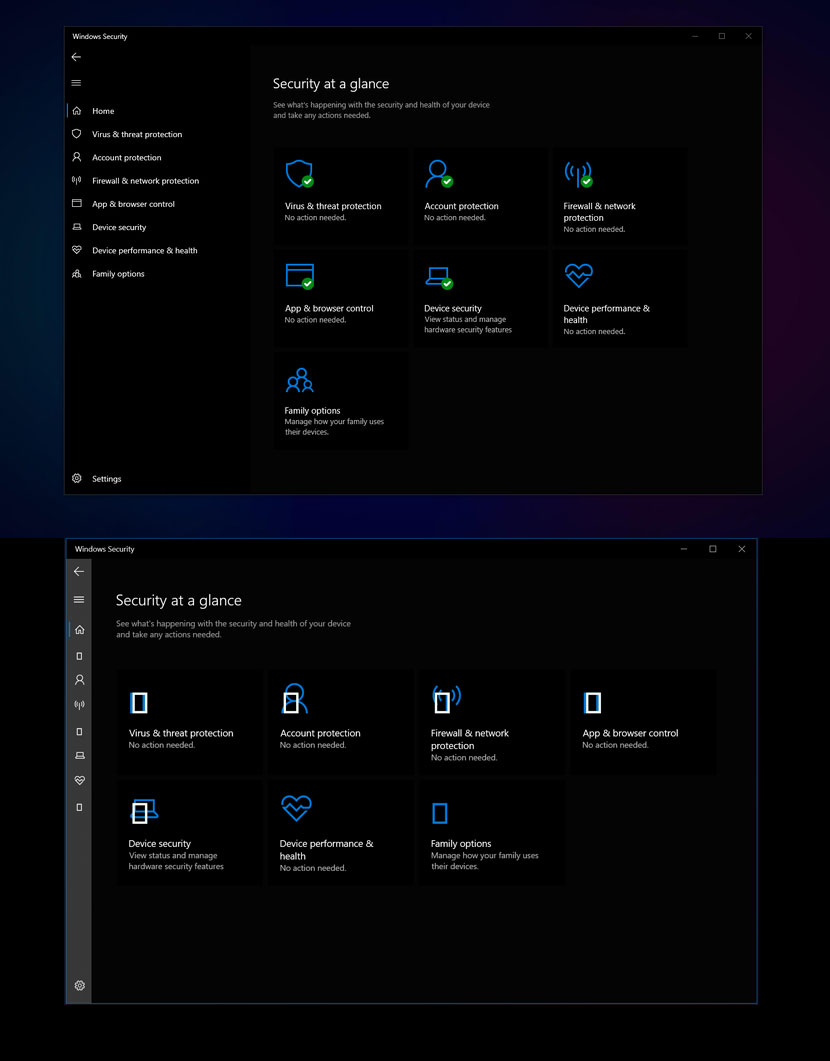Click 'Security at a glance' heading, lower window
The width and height of the screenshot is (830, 1061).
point(179,600)
